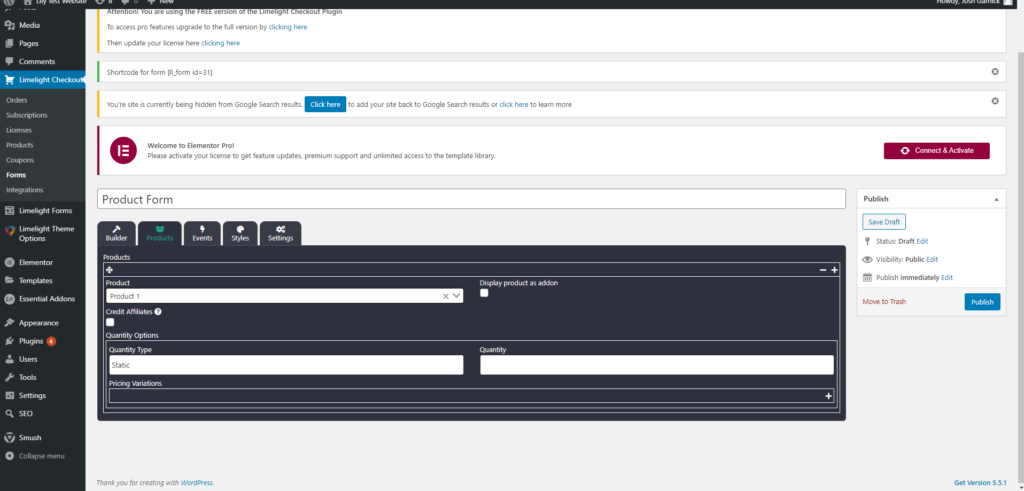Open Orders submenu item
The width and height of the screenshot is (1024, 491).
coord(16,100)
